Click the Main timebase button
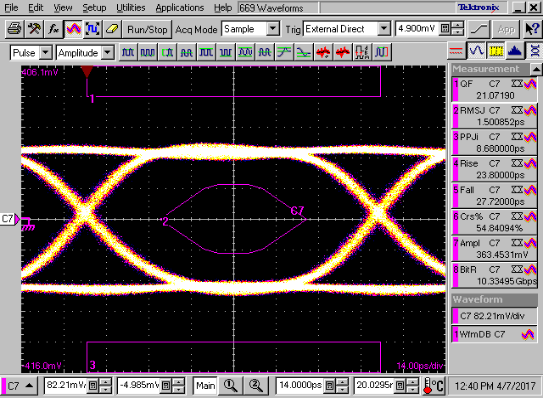The height and width of the screenshot is (399, 544). [205, 385]
